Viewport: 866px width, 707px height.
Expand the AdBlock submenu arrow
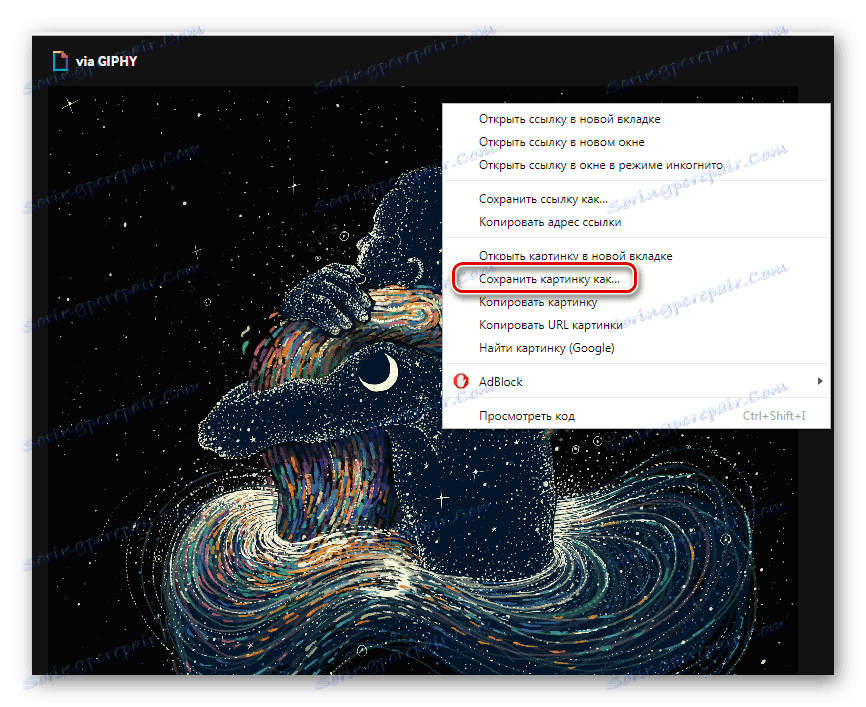coord(820,381)
